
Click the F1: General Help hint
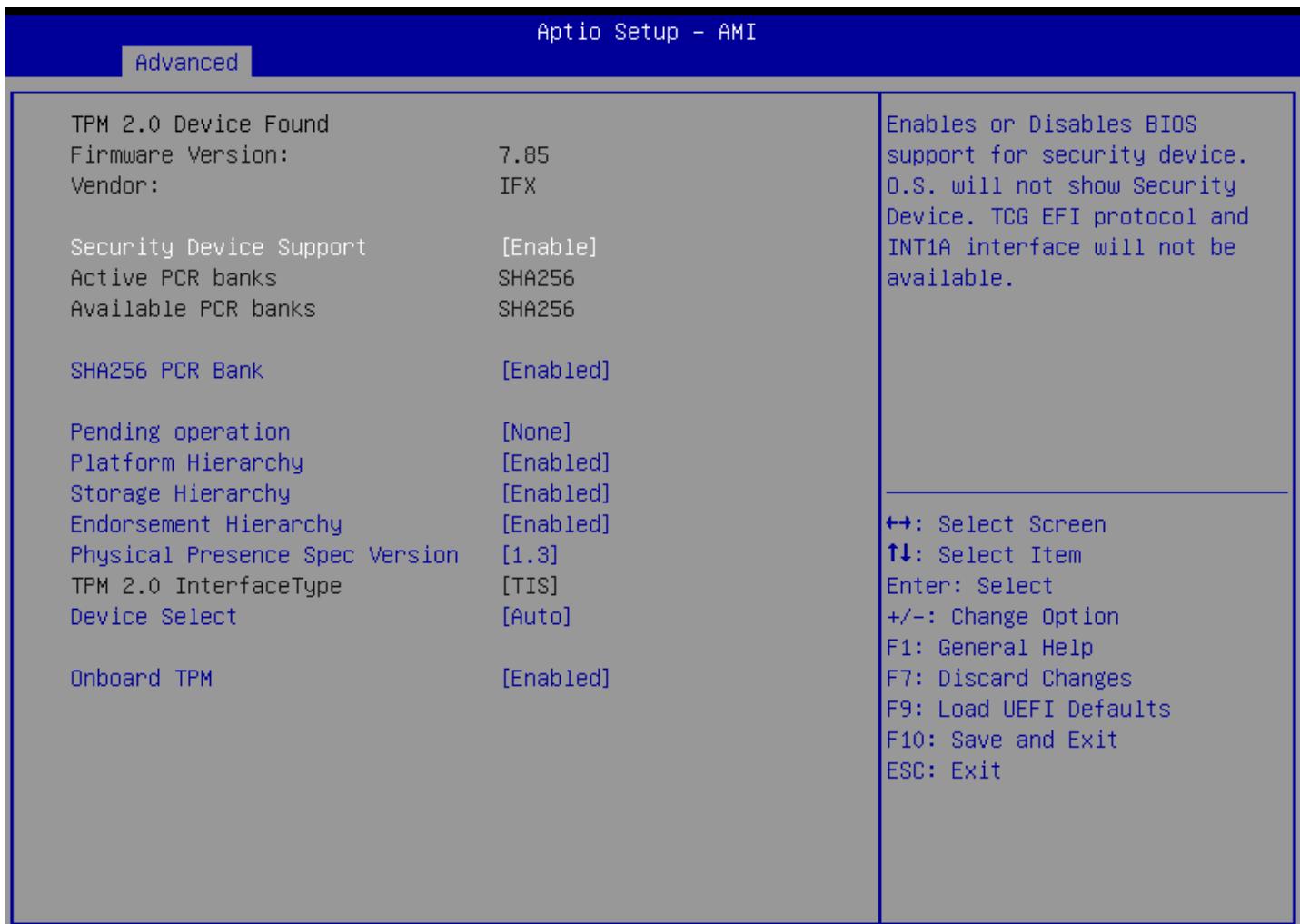point(989,648)
